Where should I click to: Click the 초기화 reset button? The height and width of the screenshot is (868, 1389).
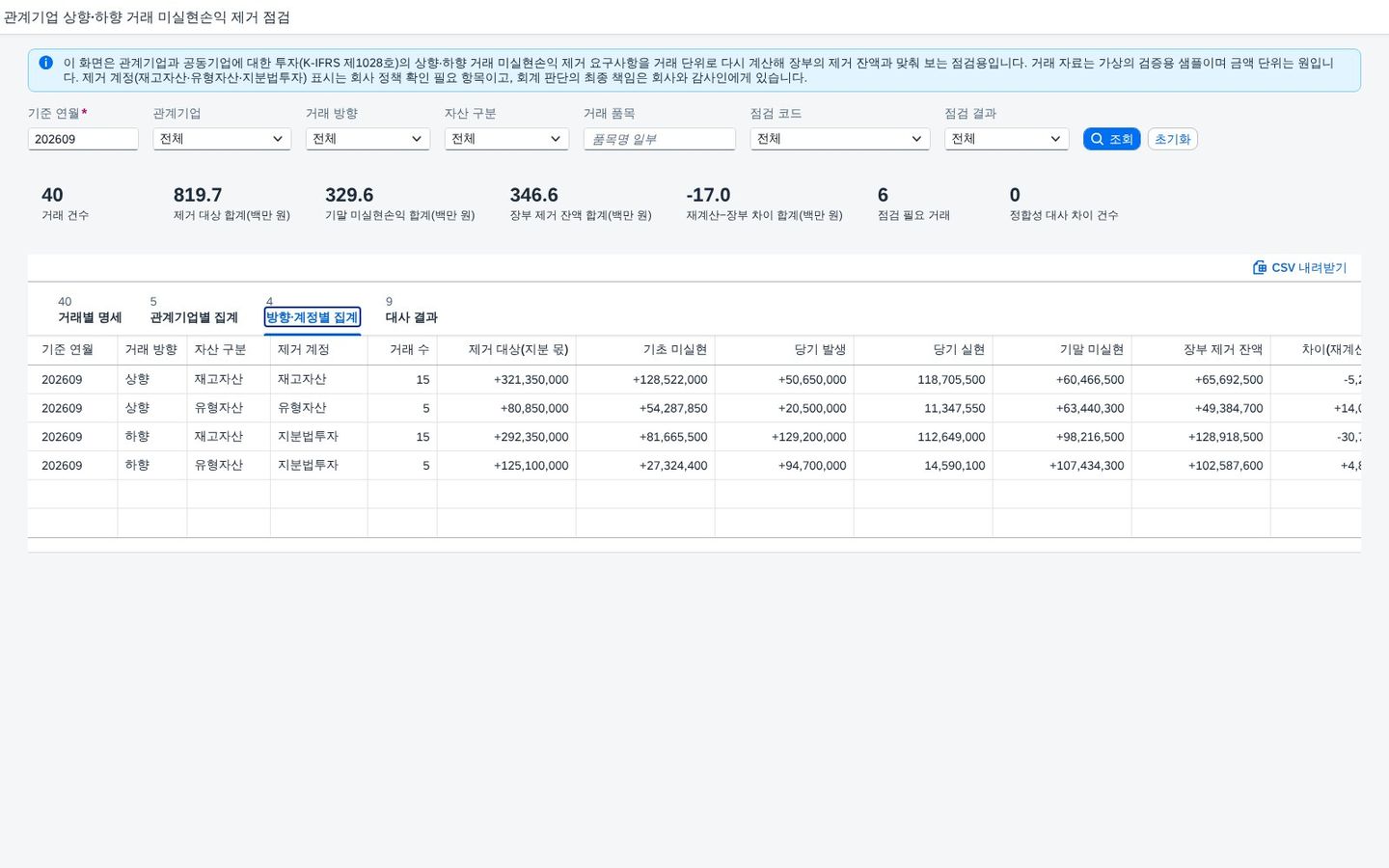point(1173,139)
